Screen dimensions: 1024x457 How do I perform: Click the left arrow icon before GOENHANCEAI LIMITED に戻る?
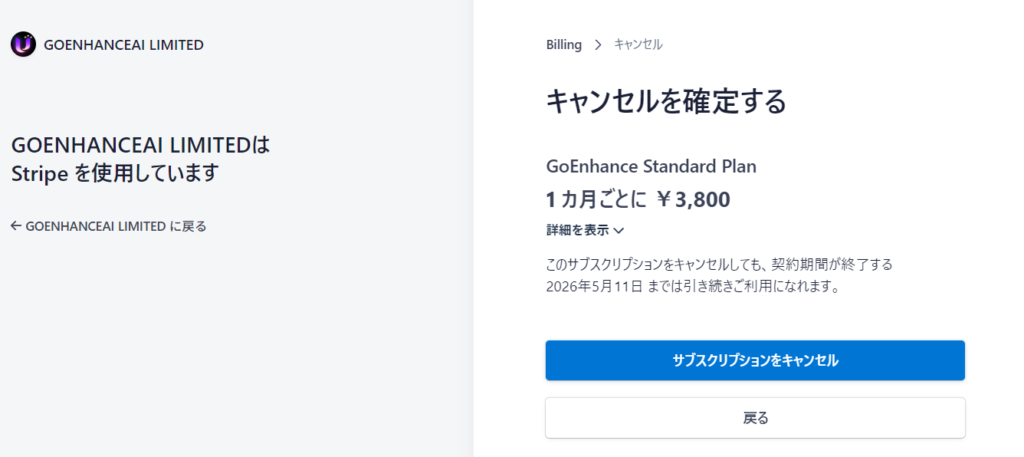[x=15, y=226]
